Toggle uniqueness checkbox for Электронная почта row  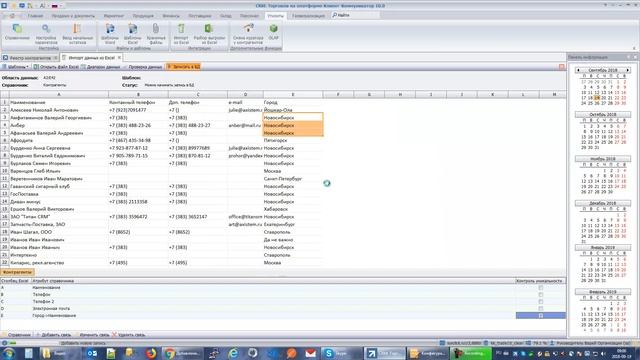click(x=540, y=309)
